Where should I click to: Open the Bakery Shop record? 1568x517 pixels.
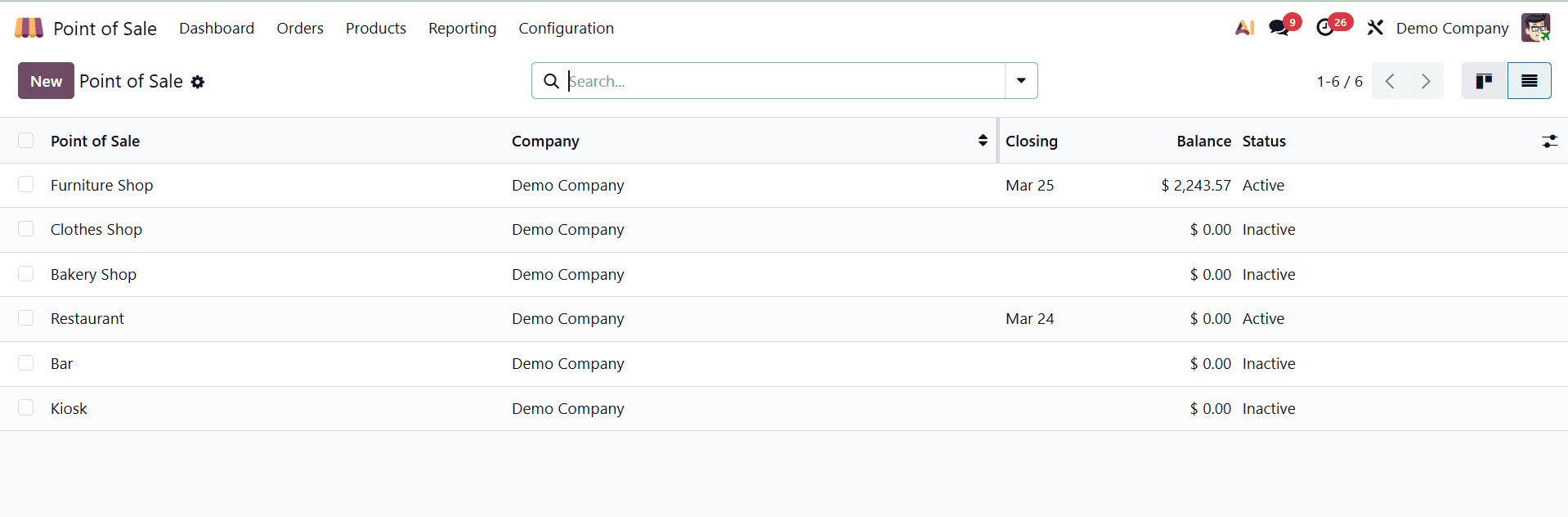click(93, 274)
